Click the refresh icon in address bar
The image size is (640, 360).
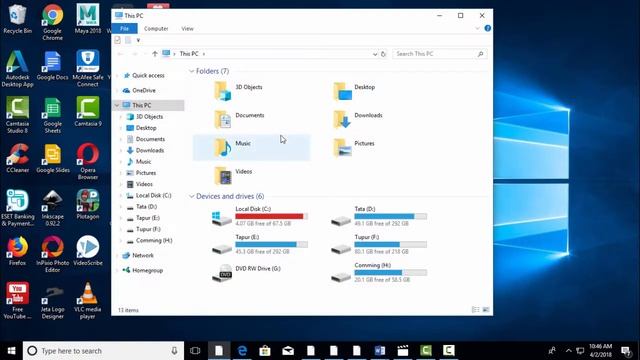383,54
